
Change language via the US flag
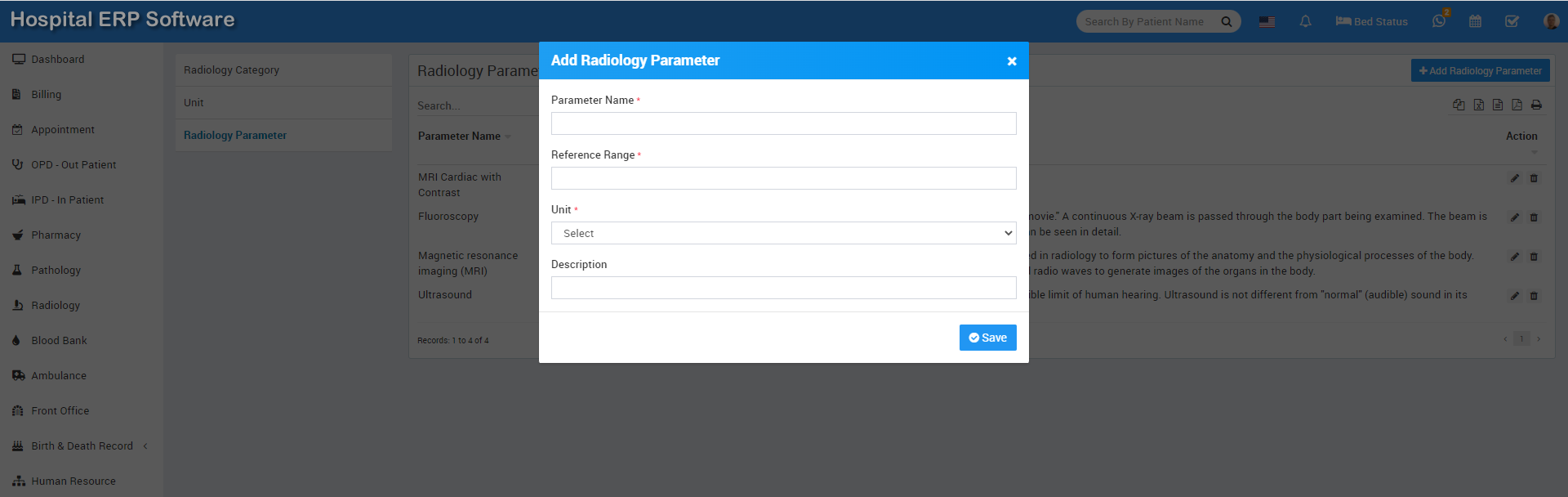click(x=1267, y=22)
